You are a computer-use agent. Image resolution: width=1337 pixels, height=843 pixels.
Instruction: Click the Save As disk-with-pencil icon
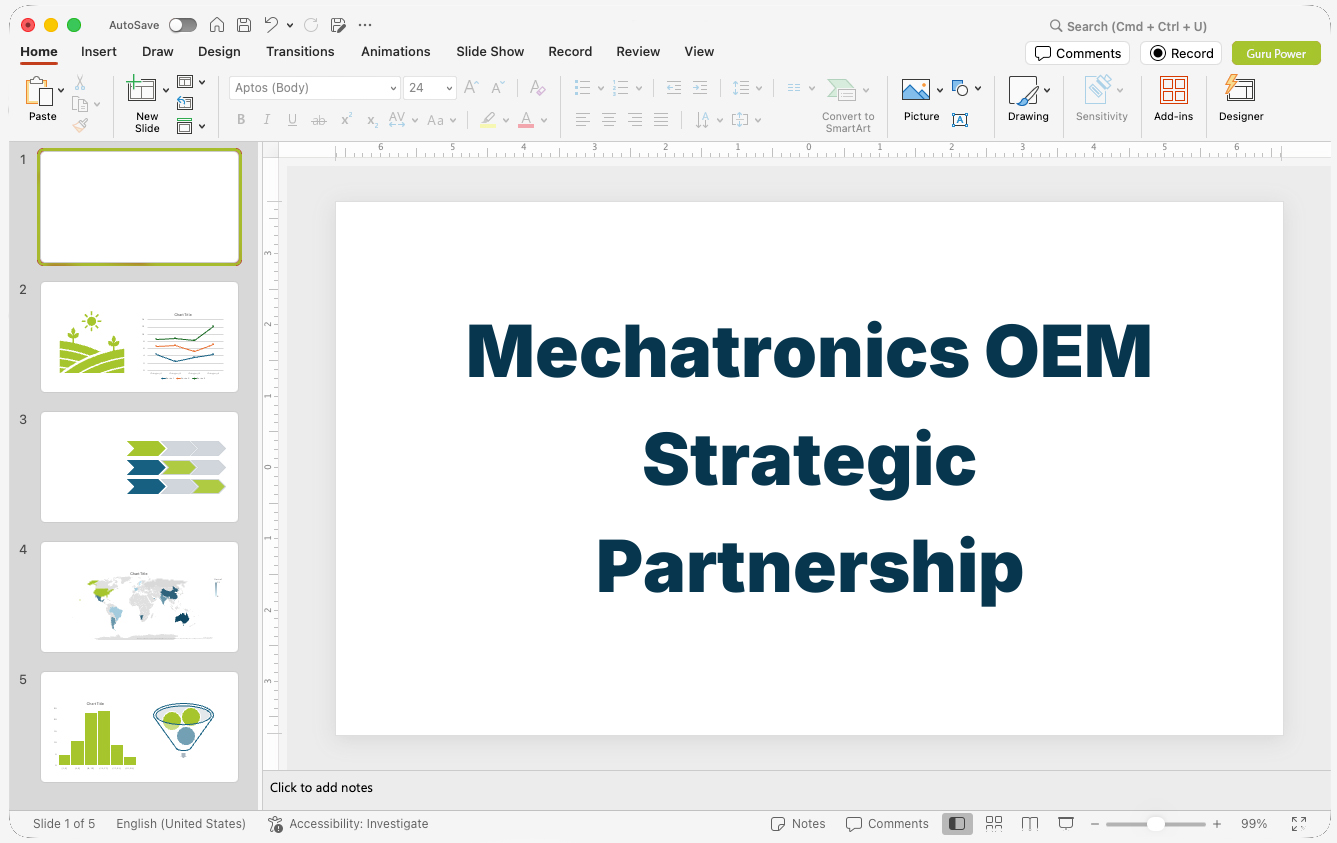338,25
